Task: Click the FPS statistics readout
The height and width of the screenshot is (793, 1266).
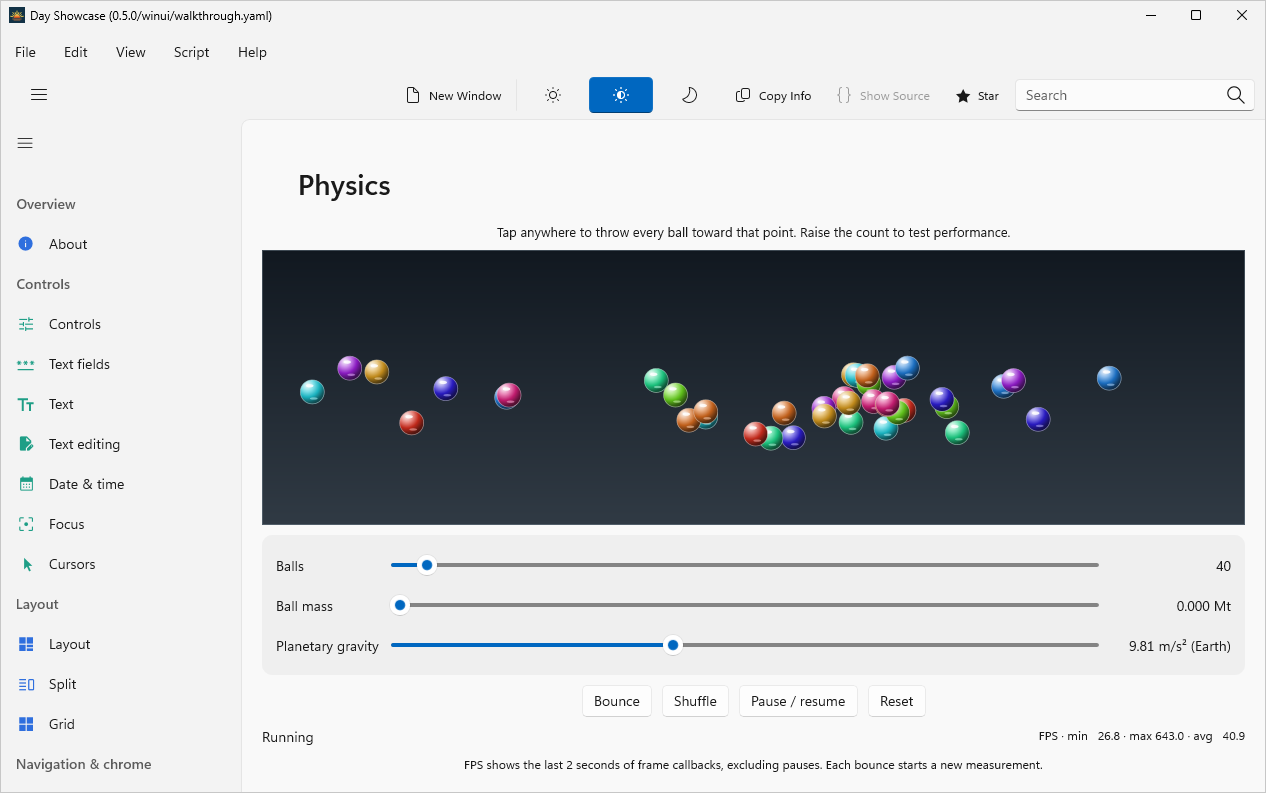Action: 1142,736
